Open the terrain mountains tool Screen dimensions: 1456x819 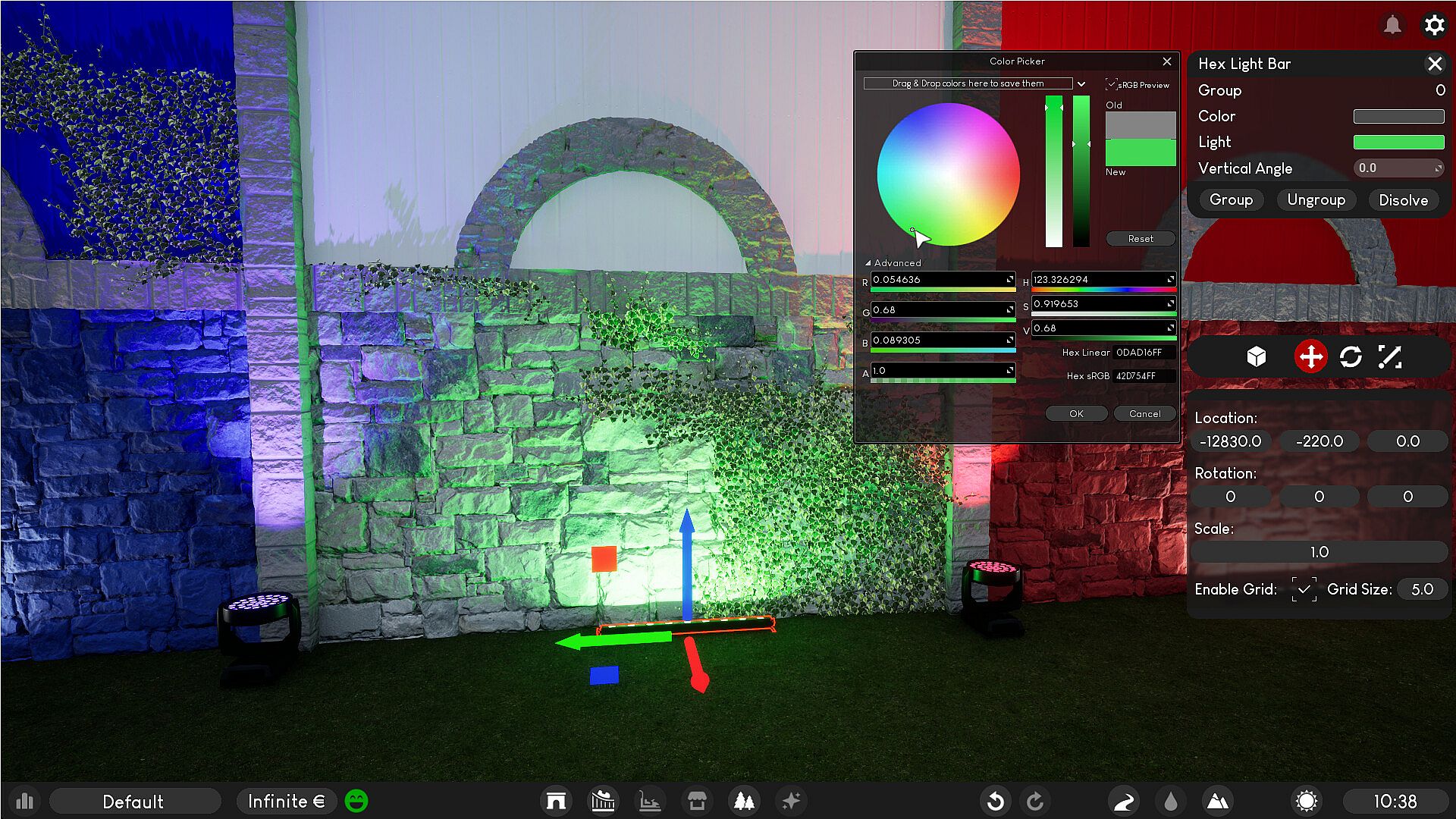(1217, 801)
